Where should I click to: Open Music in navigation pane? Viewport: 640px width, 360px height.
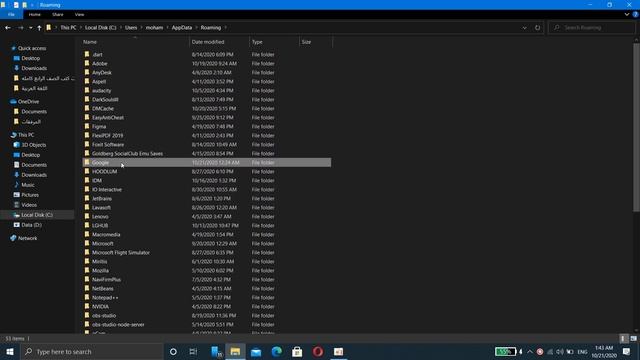click(28, 185)
